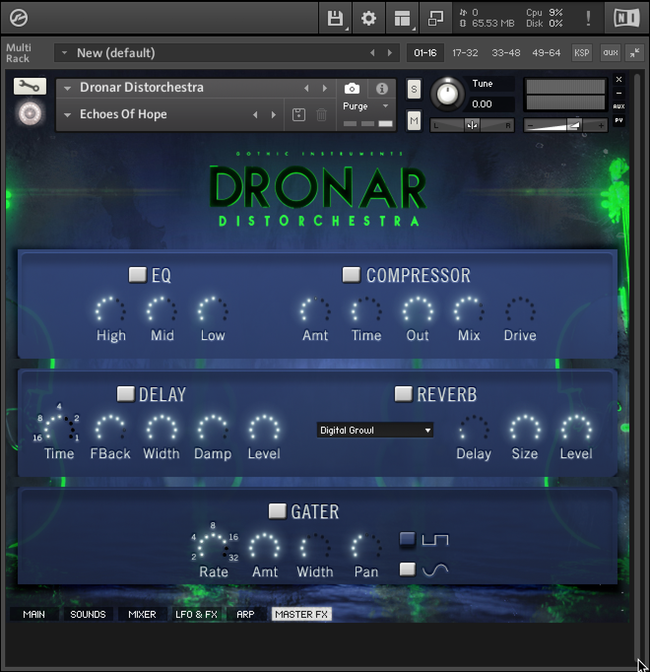Viewport: 650px width, 672px height.
Task: Open the Digital Growl reverb dropdown
Action: [x=375, y=430]
